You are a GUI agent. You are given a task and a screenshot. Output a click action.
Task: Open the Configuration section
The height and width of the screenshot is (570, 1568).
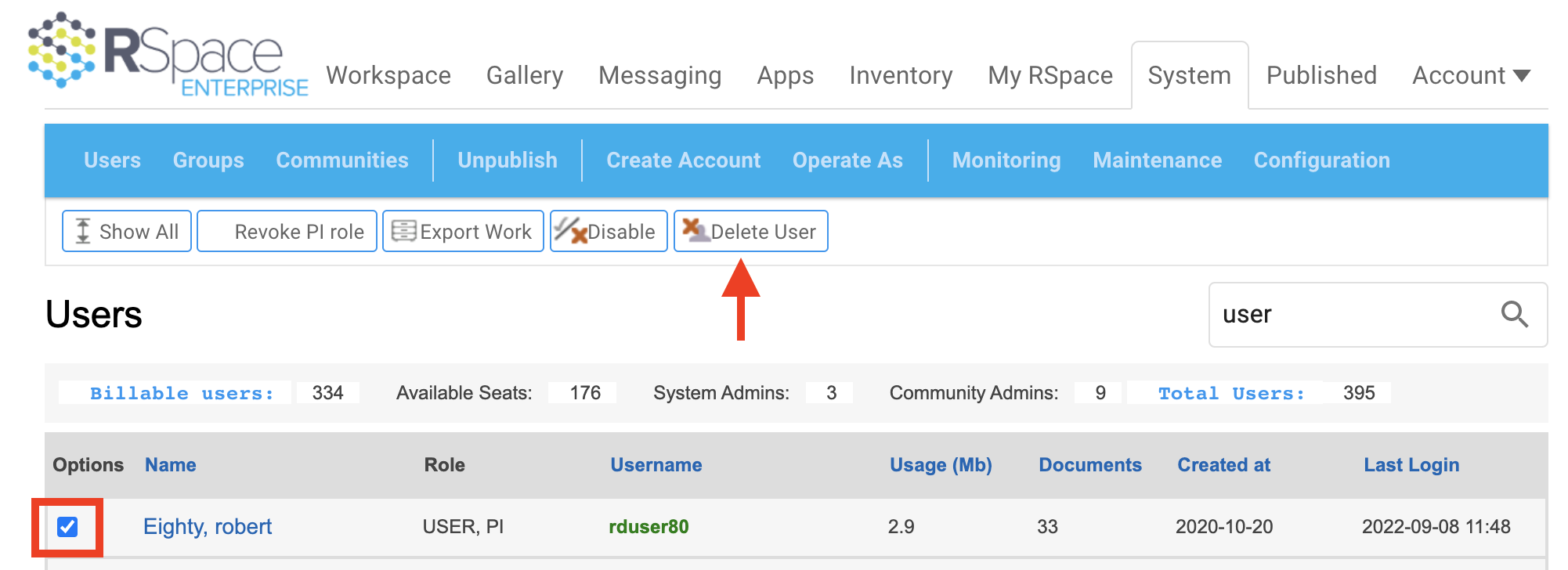[x=1322, y=160]
